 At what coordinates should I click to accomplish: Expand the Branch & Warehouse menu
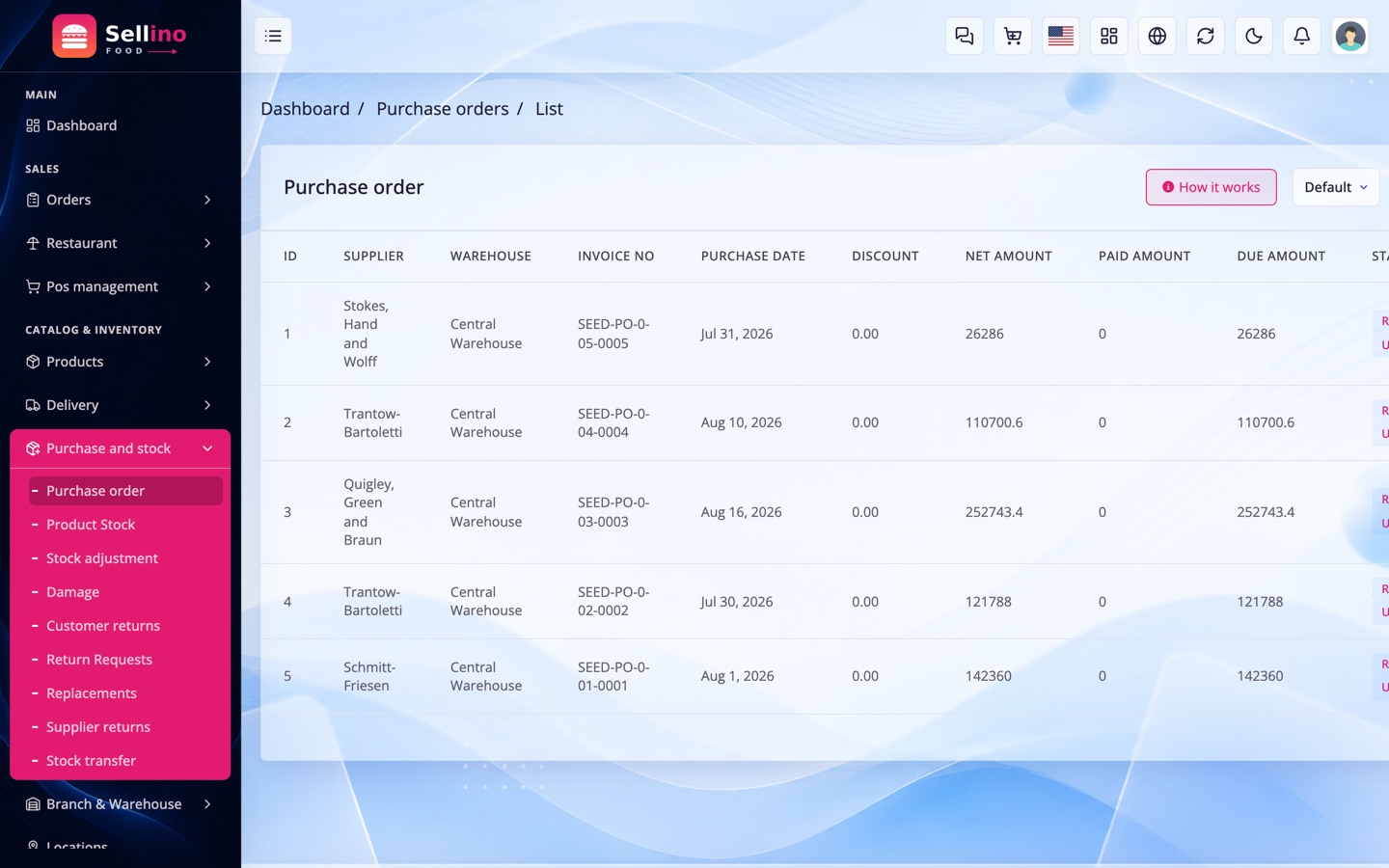click(120, 804)
